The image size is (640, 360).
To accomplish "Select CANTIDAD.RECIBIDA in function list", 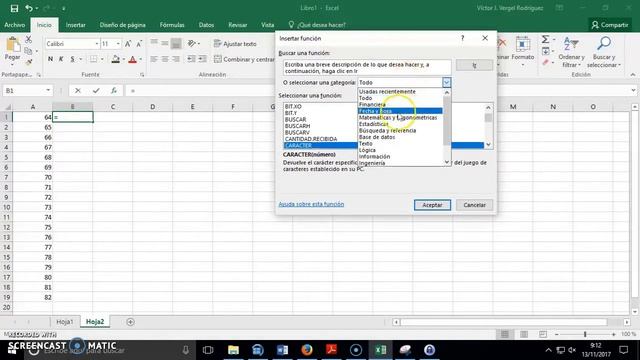I will (311, 139).
